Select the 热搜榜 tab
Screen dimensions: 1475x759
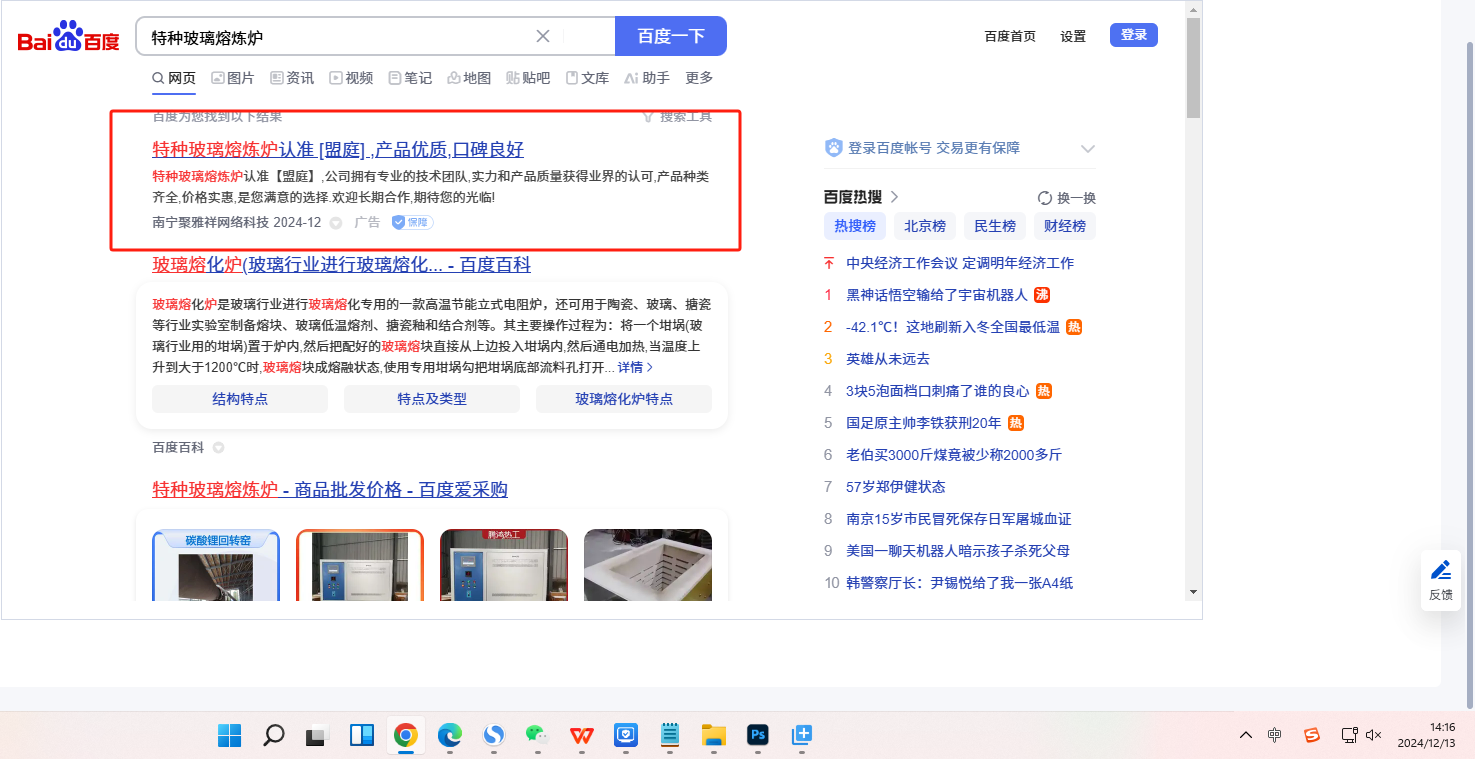(x=855, y=226)
